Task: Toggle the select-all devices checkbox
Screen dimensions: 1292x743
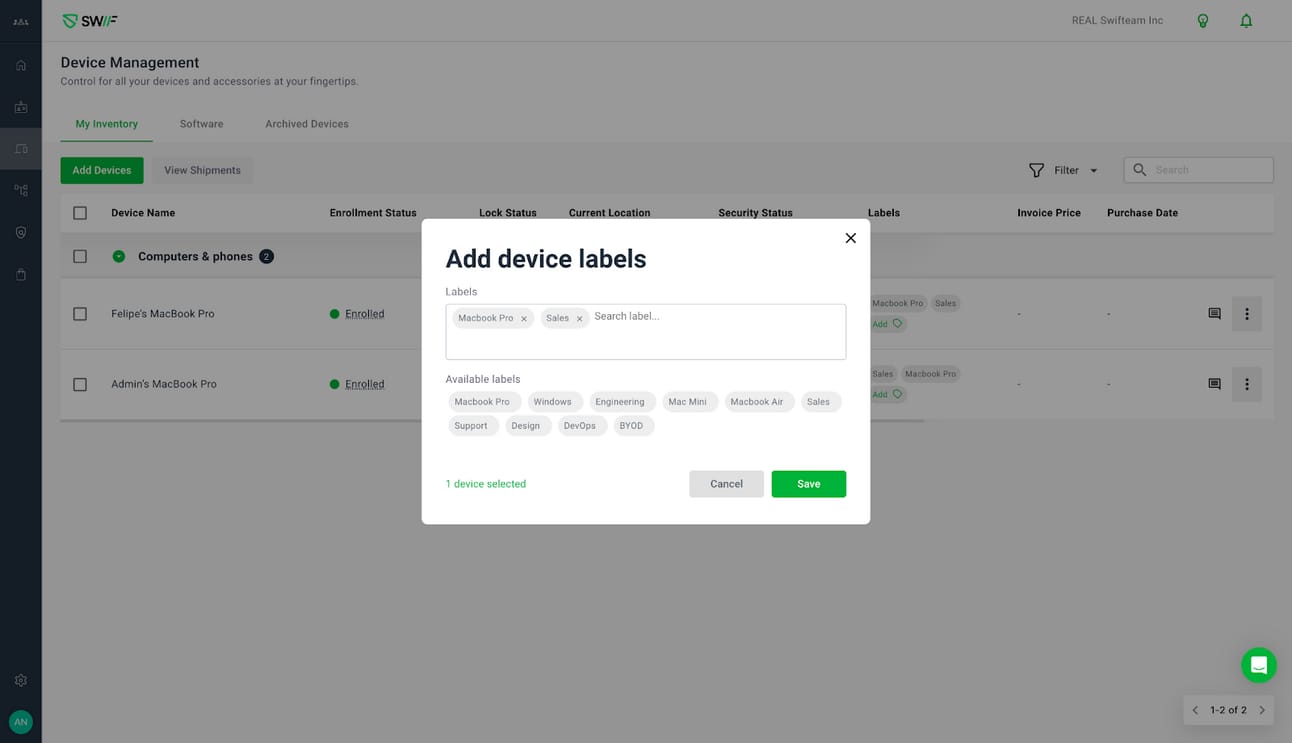Action: point(80,213)
